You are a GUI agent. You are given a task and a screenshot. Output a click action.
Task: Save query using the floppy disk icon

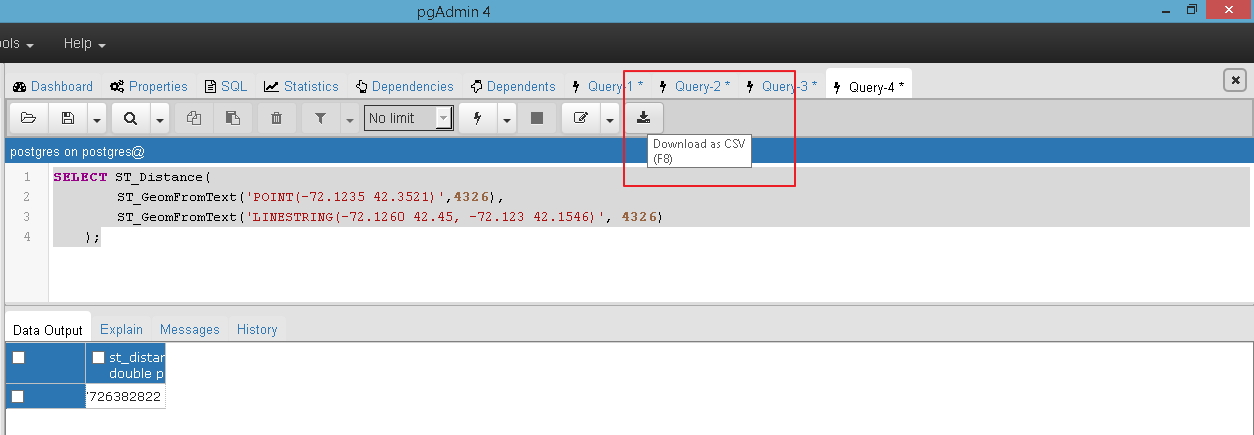[68, 118]
